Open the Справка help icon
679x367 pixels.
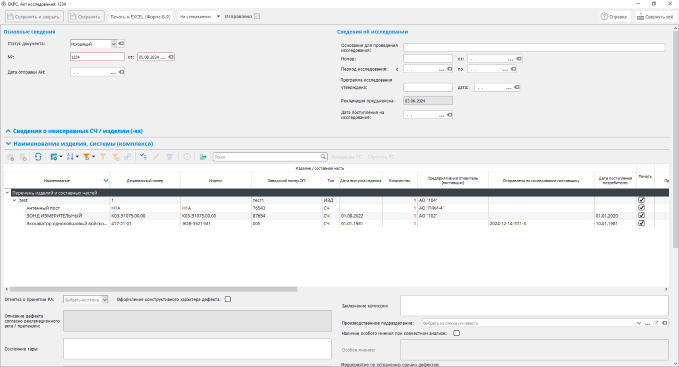[x=604, y=16]
